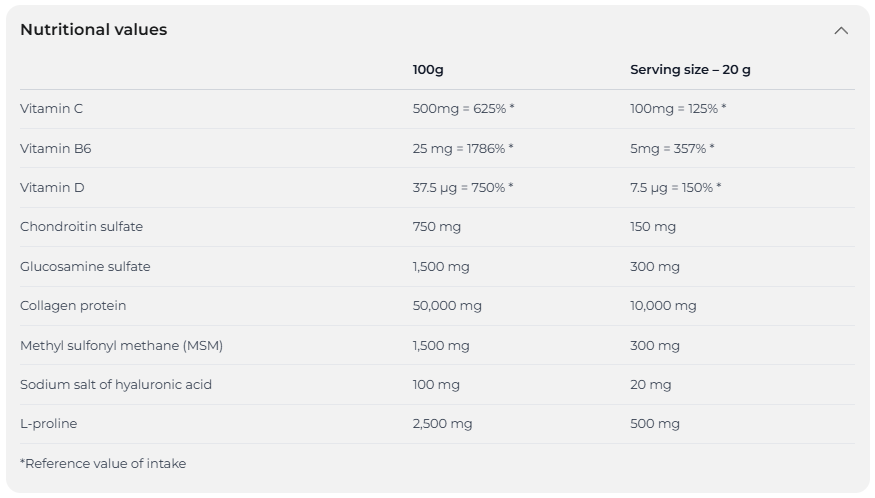Viewport: 875px width, 498px height.
Task: Click the 7.5 µg = 150% value
Action: point(675,187)
